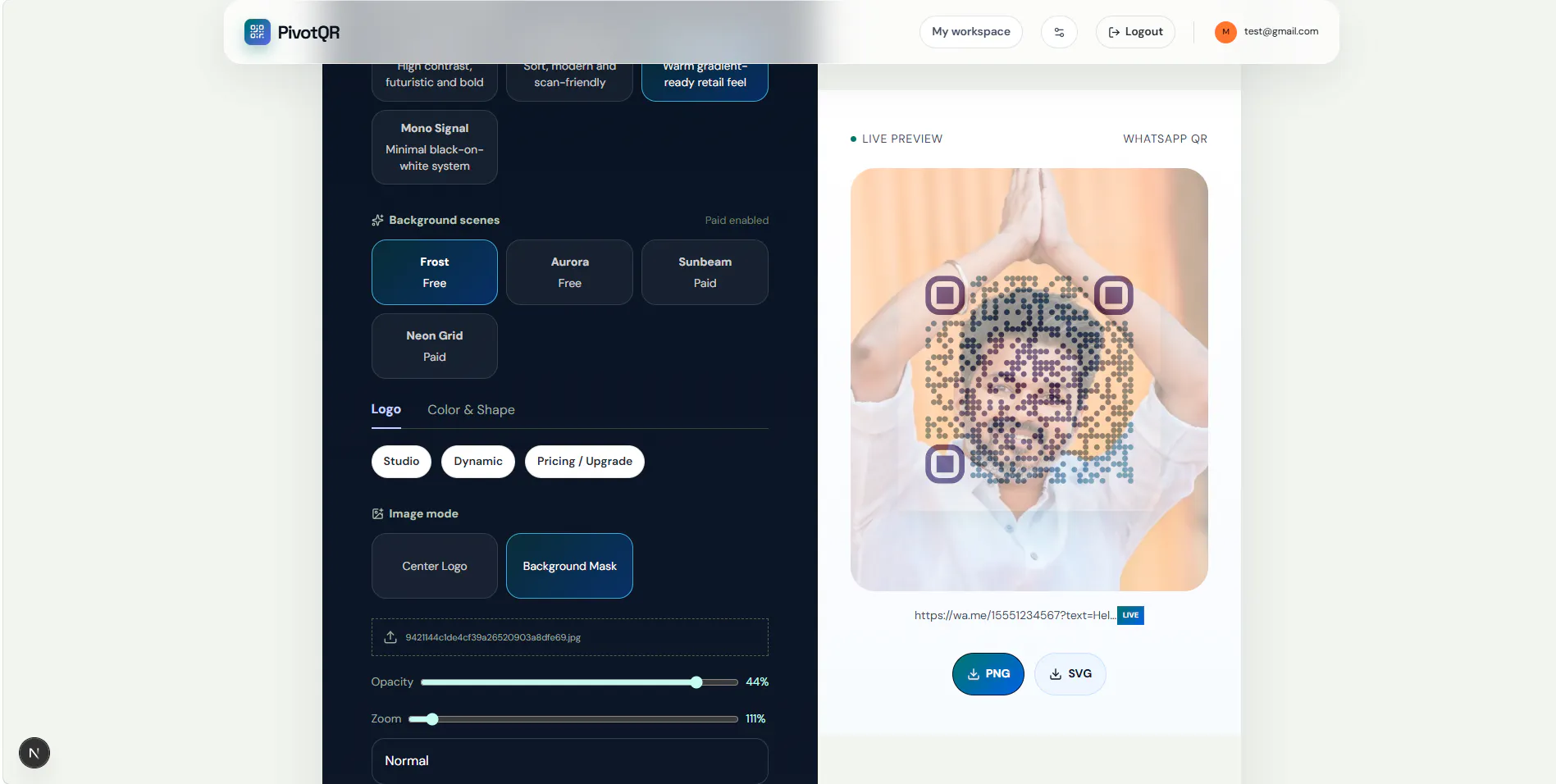The width and height of the screenshot is (1556, 784).
Task: Click the 111% zoom value
Action: coord(755,719)
